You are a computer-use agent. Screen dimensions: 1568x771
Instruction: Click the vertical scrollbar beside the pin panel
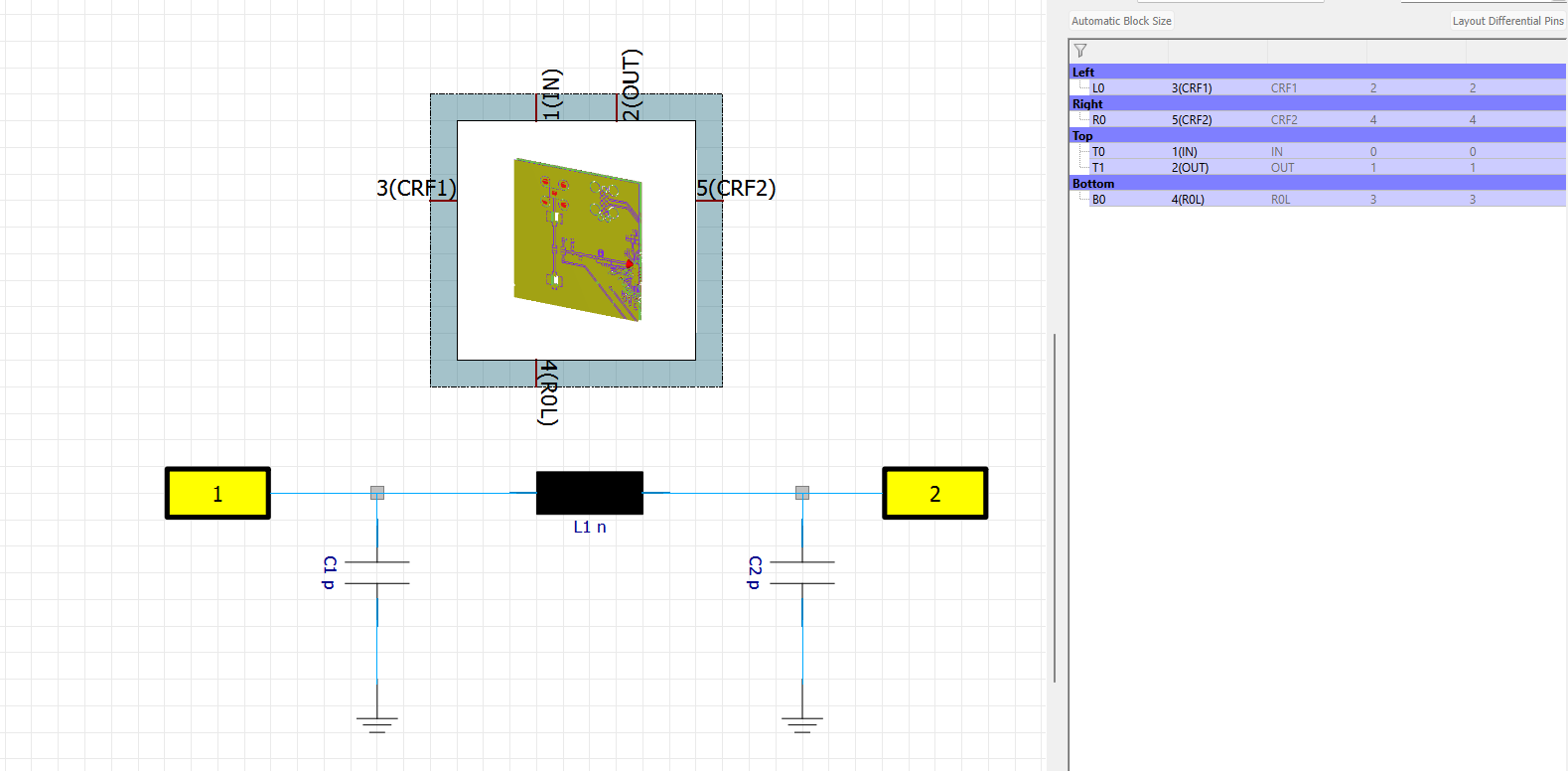(x=1055, y=508)
